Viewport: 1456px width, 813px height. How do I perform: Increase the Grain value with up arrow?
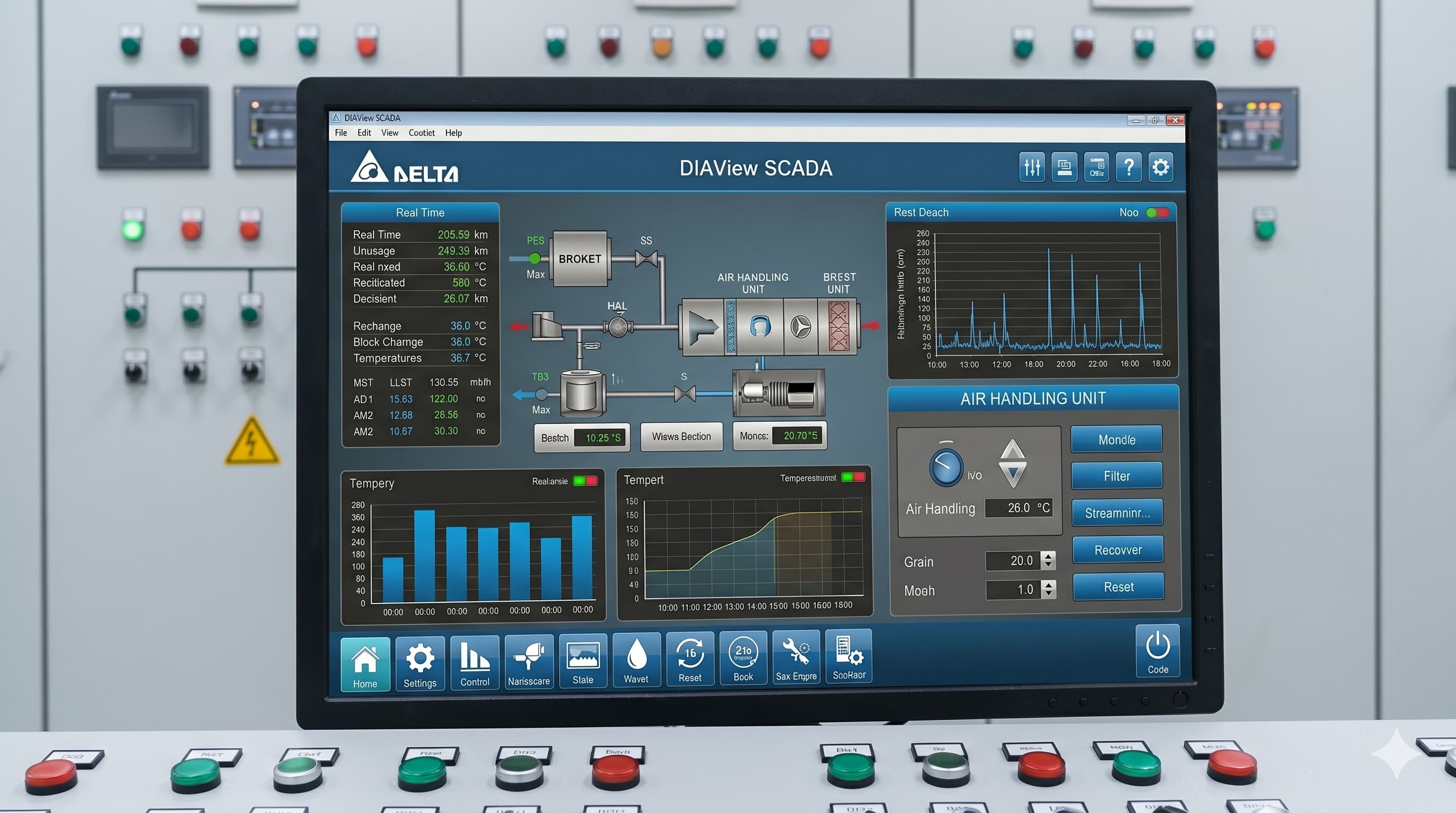(1049, 556)
